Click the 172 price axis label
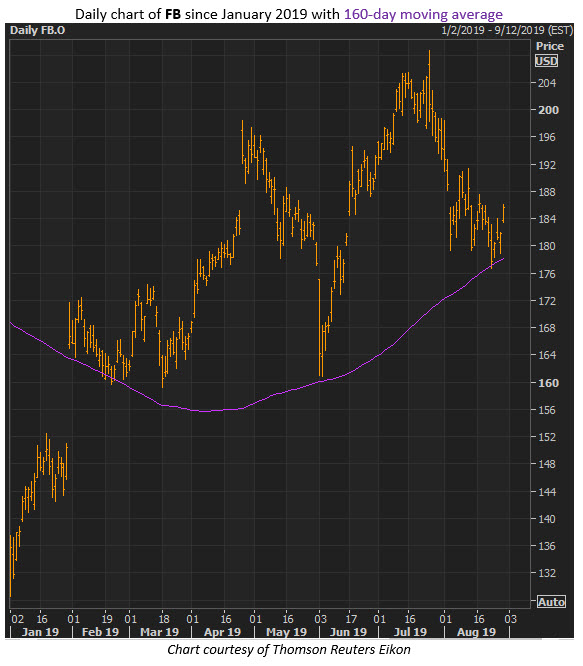 point(546,301)
